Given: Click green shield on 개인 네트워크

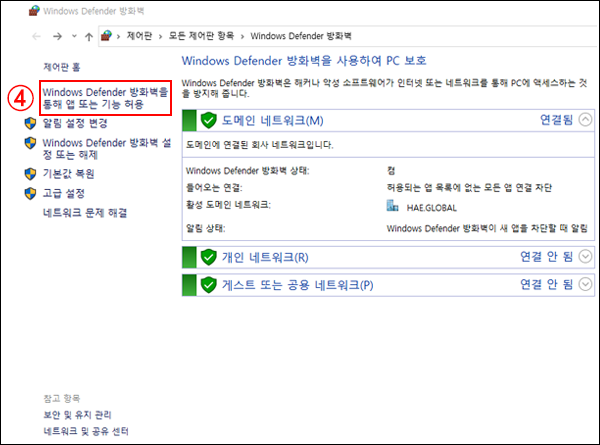Looking at the screenshot, I should [x=209, y=257].
